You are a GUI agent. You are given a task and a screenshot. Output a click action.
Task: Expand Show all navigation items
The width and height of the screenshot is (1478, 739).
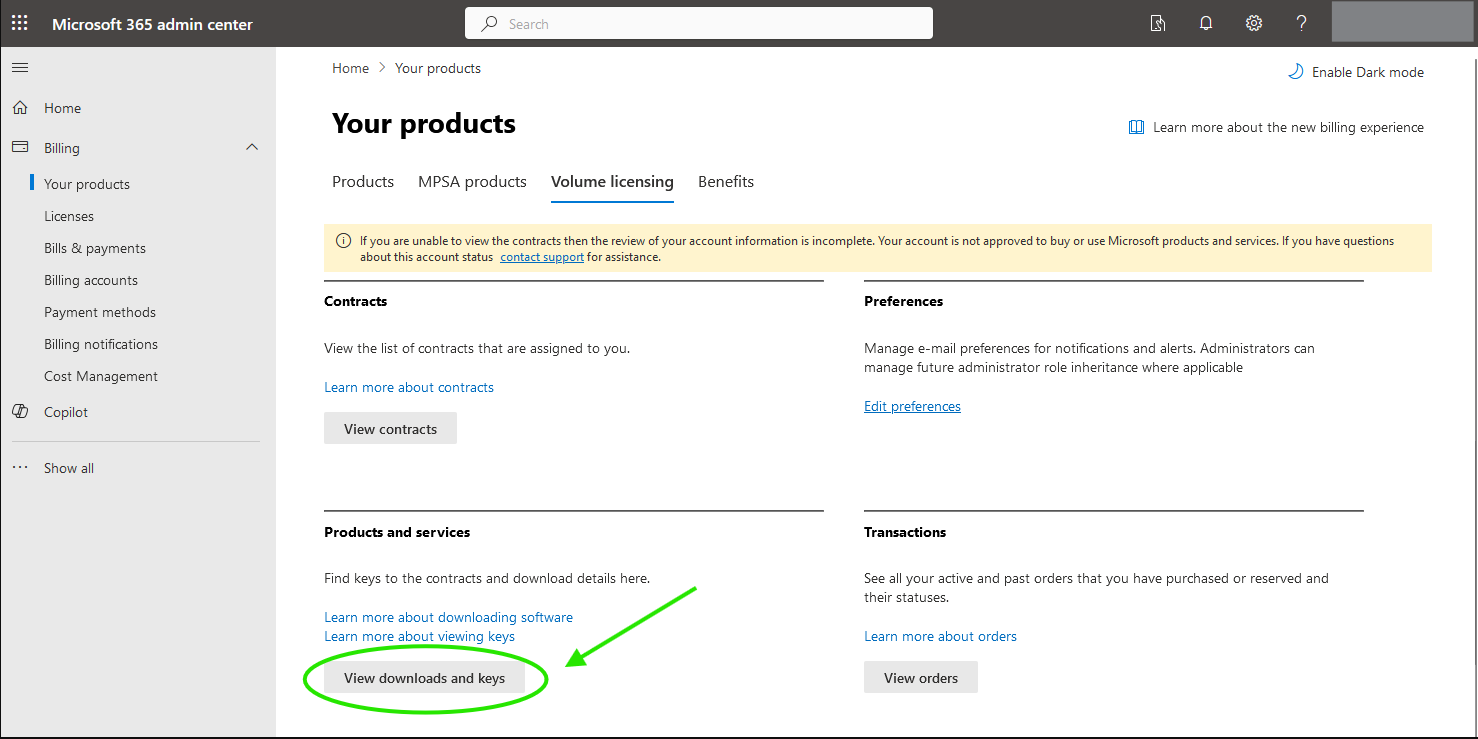tap(68, 467)
